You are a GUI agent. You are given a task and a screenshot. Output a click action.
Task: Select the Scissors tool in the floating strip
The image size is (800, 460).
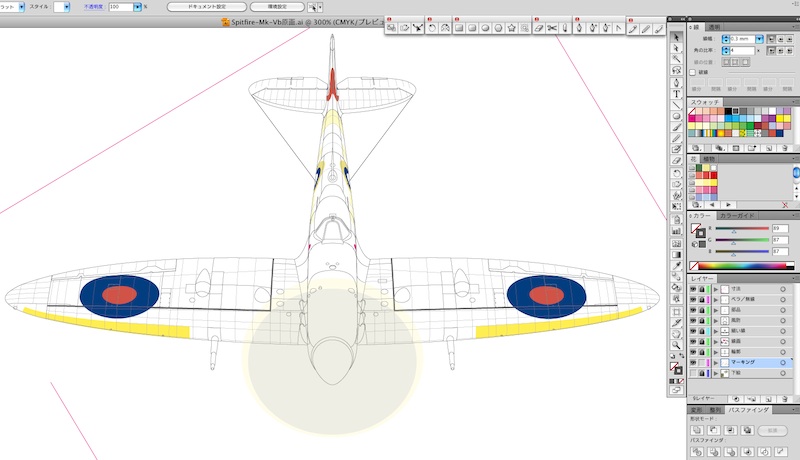click(552, 28)
